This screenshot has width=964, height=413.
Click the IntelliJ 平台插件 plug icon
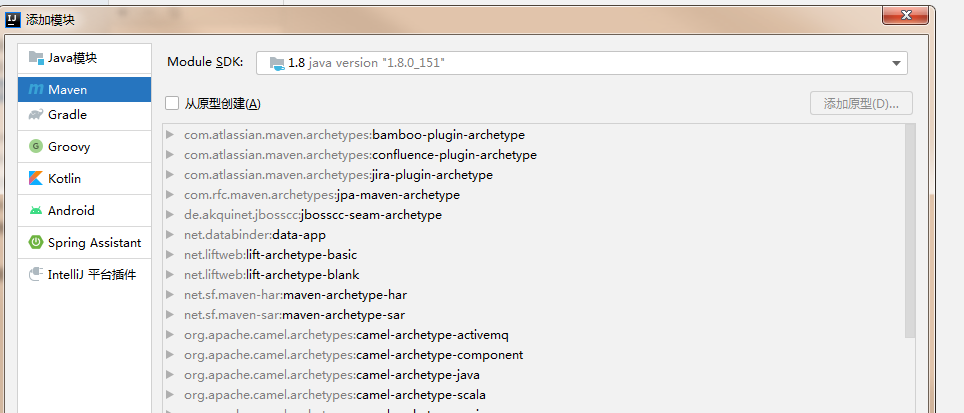[36, 274]
